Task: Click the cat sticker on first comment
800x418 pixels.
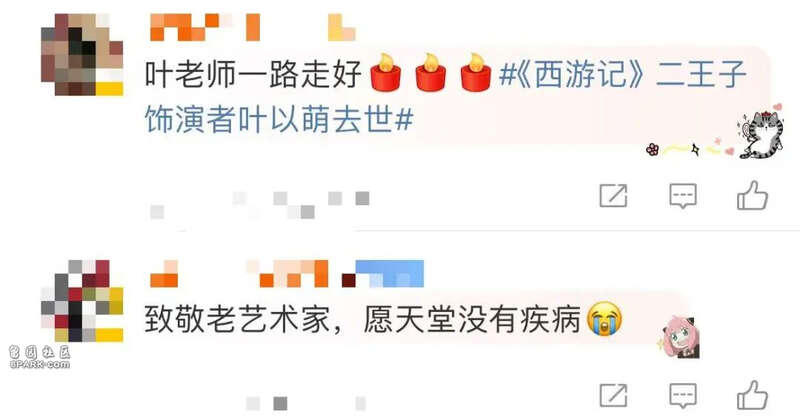Action: point(761,133)
